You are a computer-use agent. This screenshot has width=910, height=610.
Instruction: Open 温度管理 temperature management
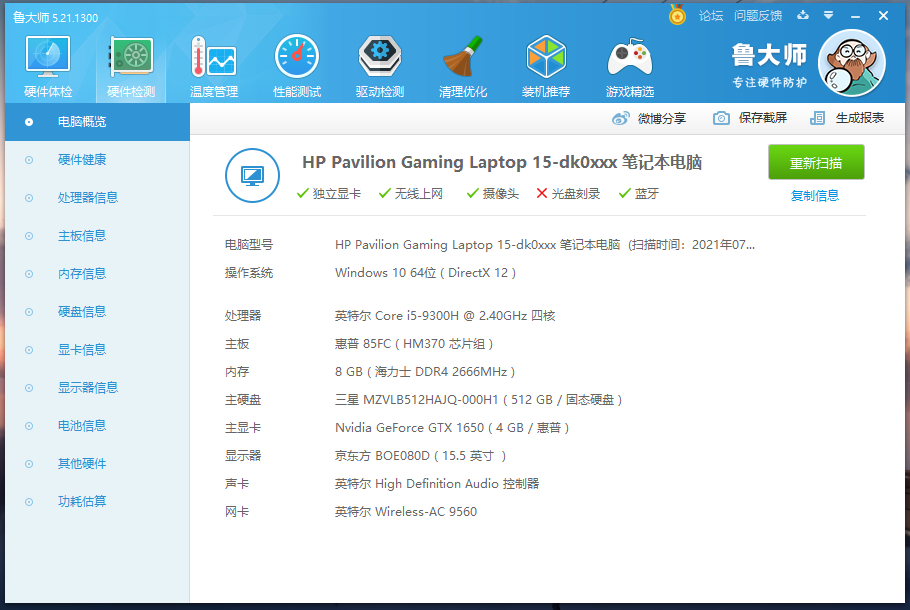(x=214, y=66)
